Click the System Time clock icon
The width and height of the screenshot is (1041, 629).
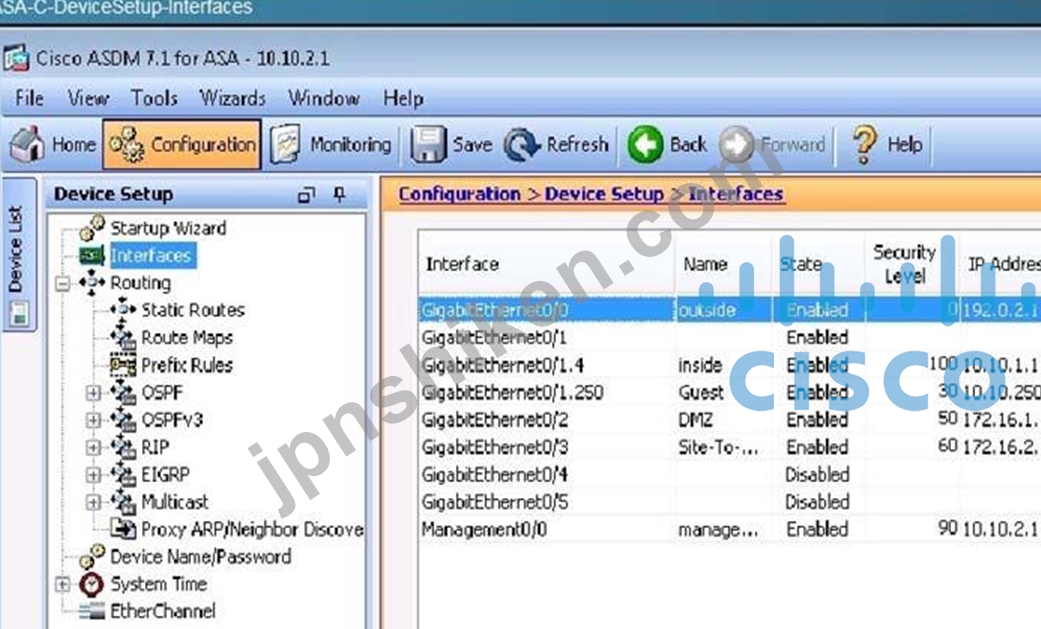coord(92,584)
